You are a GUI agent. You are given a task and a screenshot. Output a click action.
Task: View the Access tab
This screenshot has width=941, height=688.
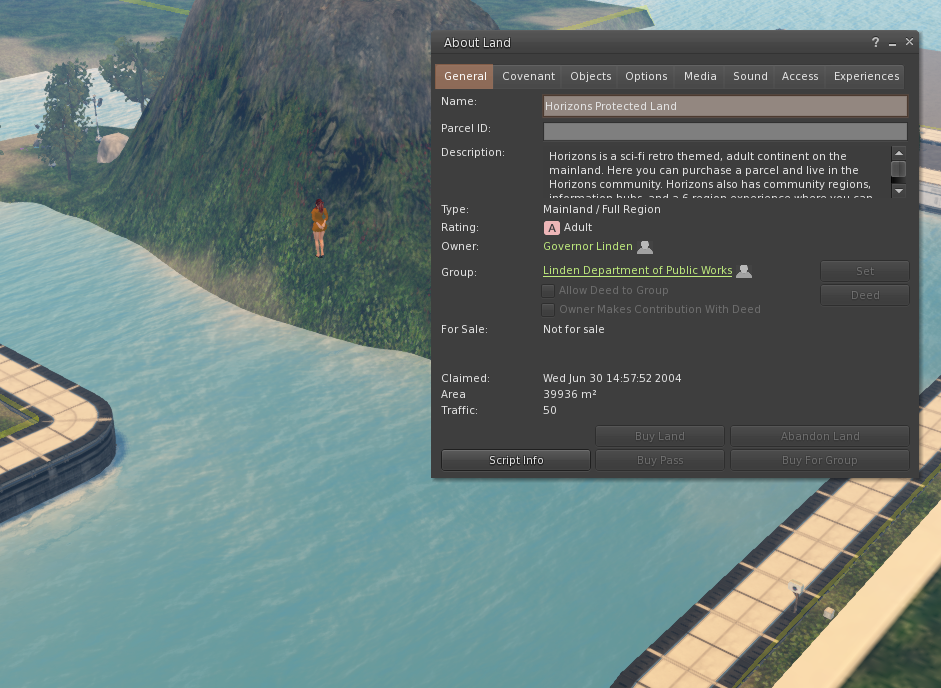(x=800, y=75)
